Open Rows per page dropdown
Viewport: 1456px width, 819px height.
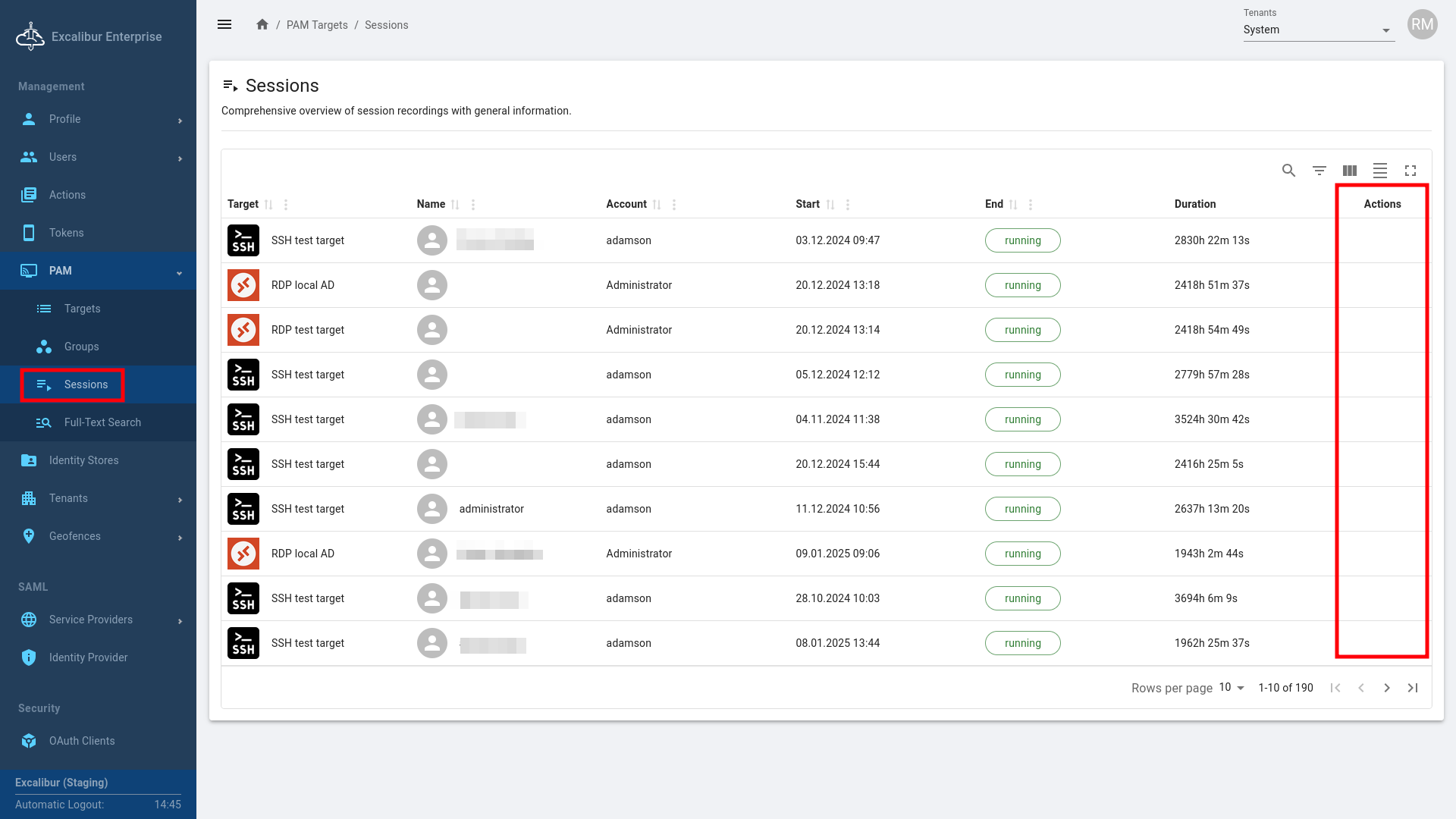tap(1232, 688)
